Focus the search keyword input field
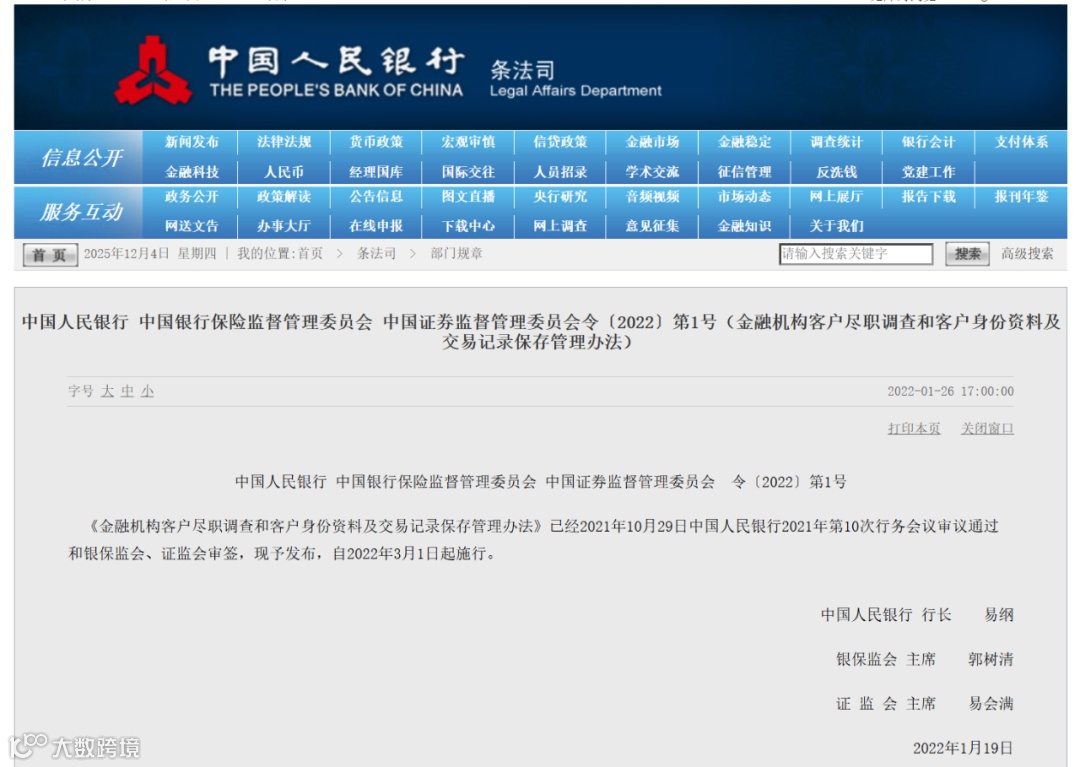Viewport: 1080px width, 767px height. [x=856, y=254]
